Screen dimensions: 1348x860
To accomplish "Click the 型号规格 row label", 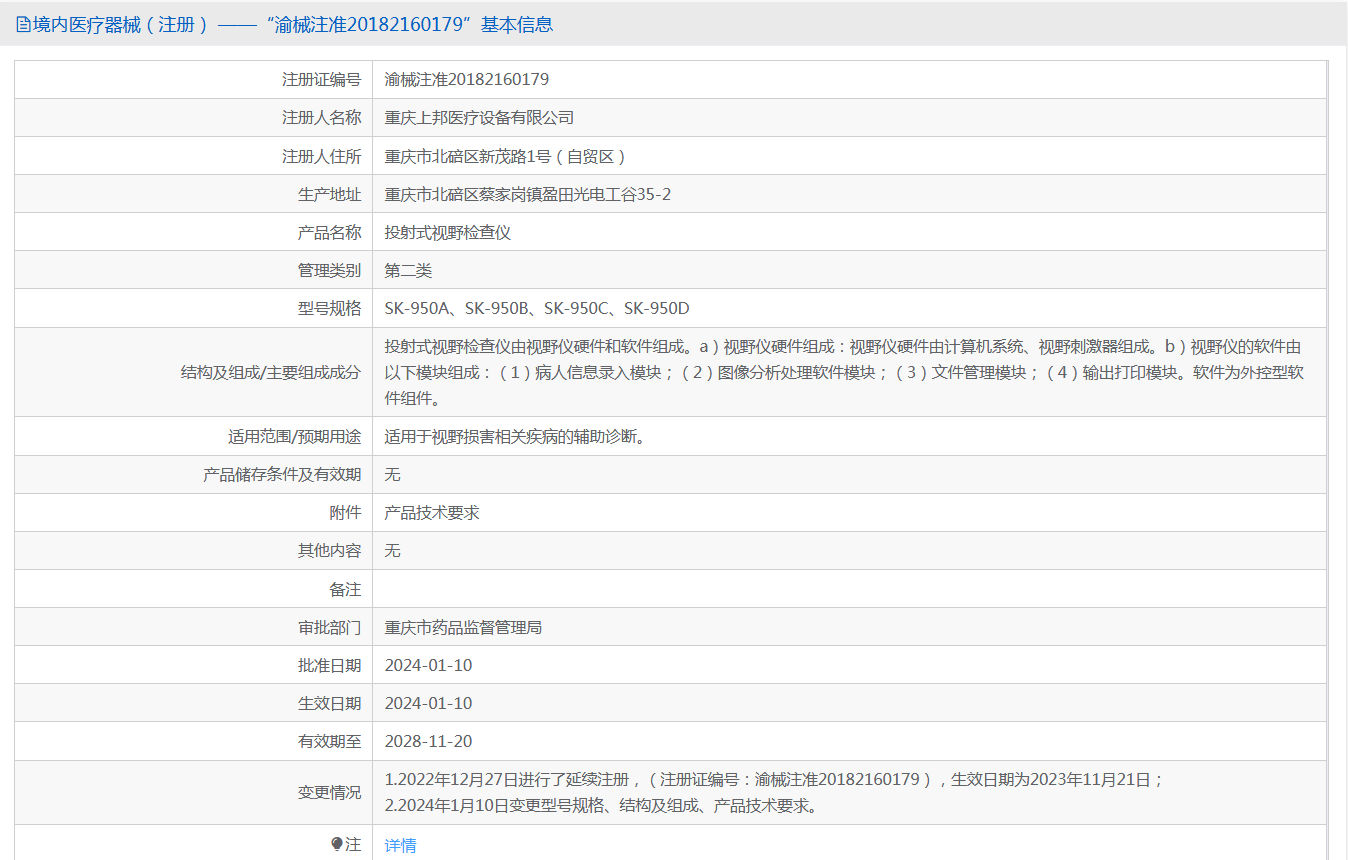I will tap(329, 308).
